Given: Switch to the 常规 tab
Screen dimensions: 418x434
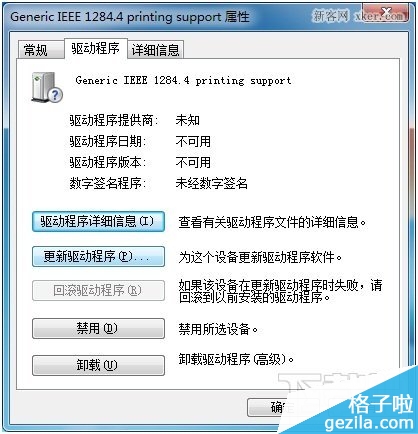Looking at the screenshot, I should (36, 50).
